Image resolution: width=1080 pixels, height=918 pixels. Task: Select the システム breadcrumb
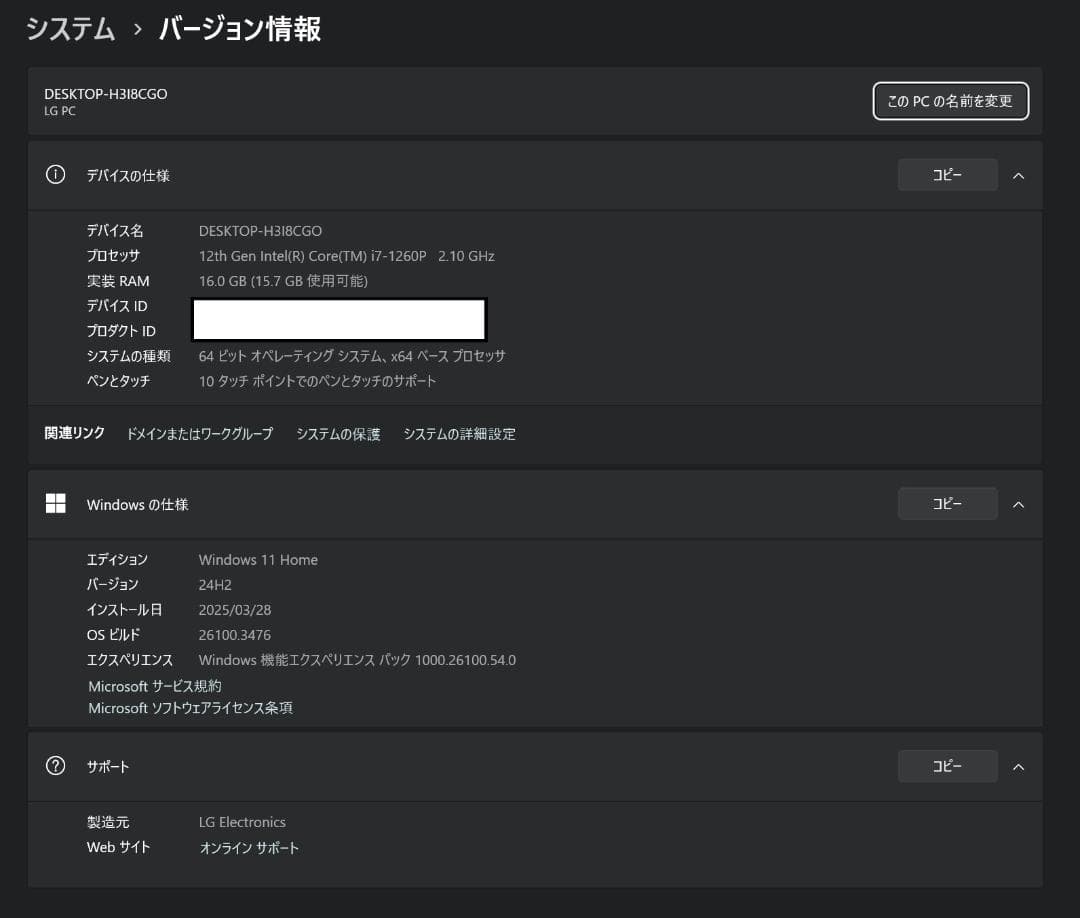click(69, 29)
